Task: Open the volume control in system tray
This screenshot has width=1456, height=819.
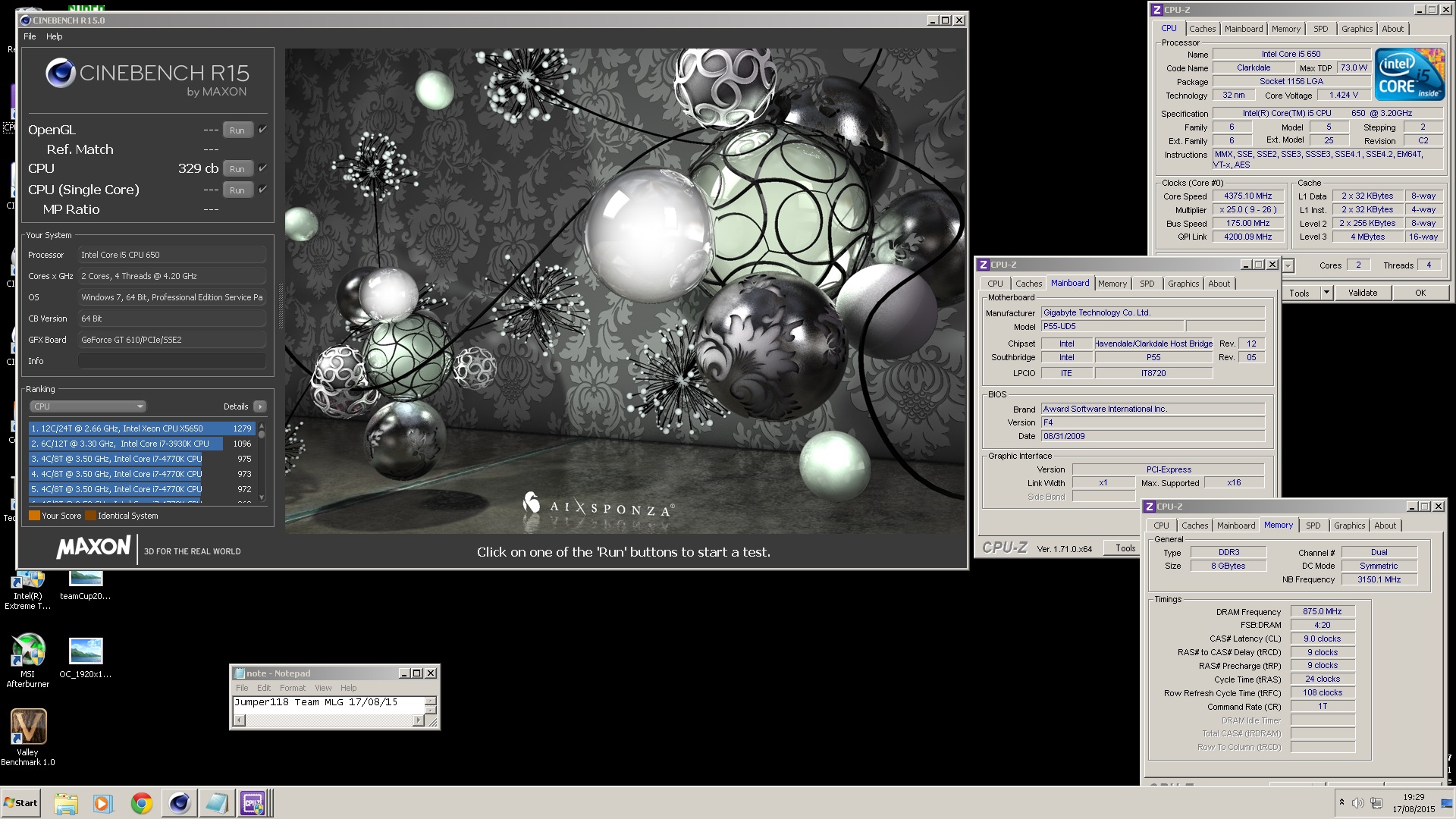Action: click(x=1357, y=803)
